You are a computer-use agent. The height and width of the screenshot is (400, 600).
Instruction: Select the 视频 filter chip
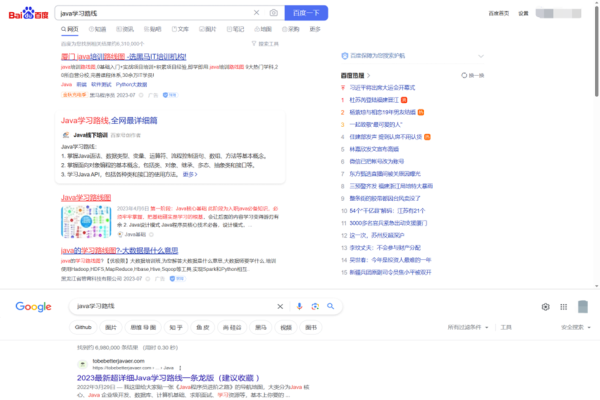(286, 327)
